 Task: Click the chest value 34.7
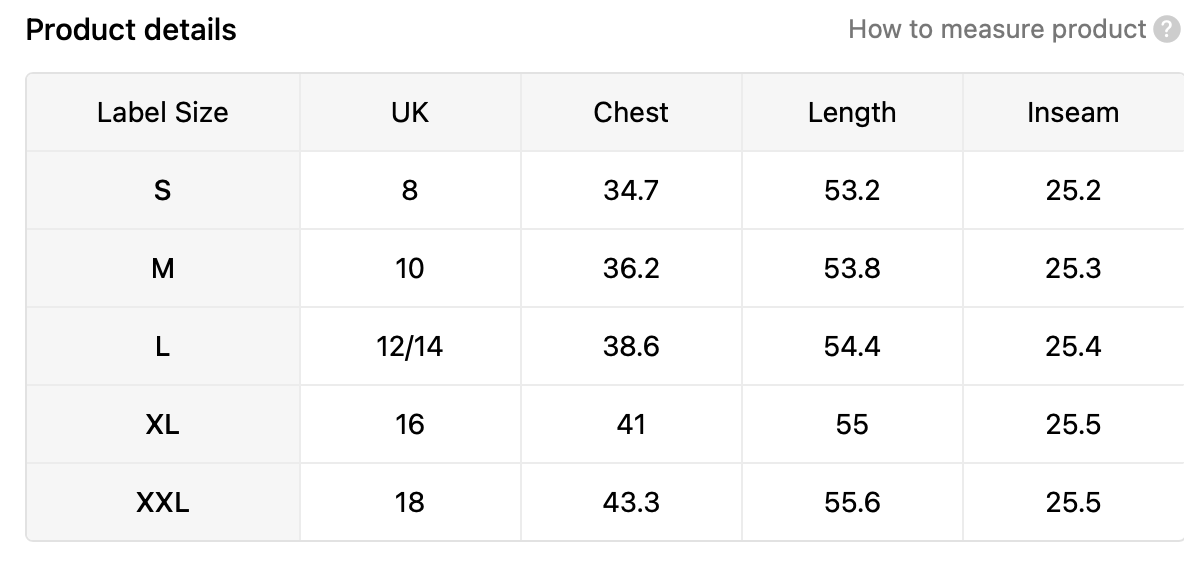631,190
